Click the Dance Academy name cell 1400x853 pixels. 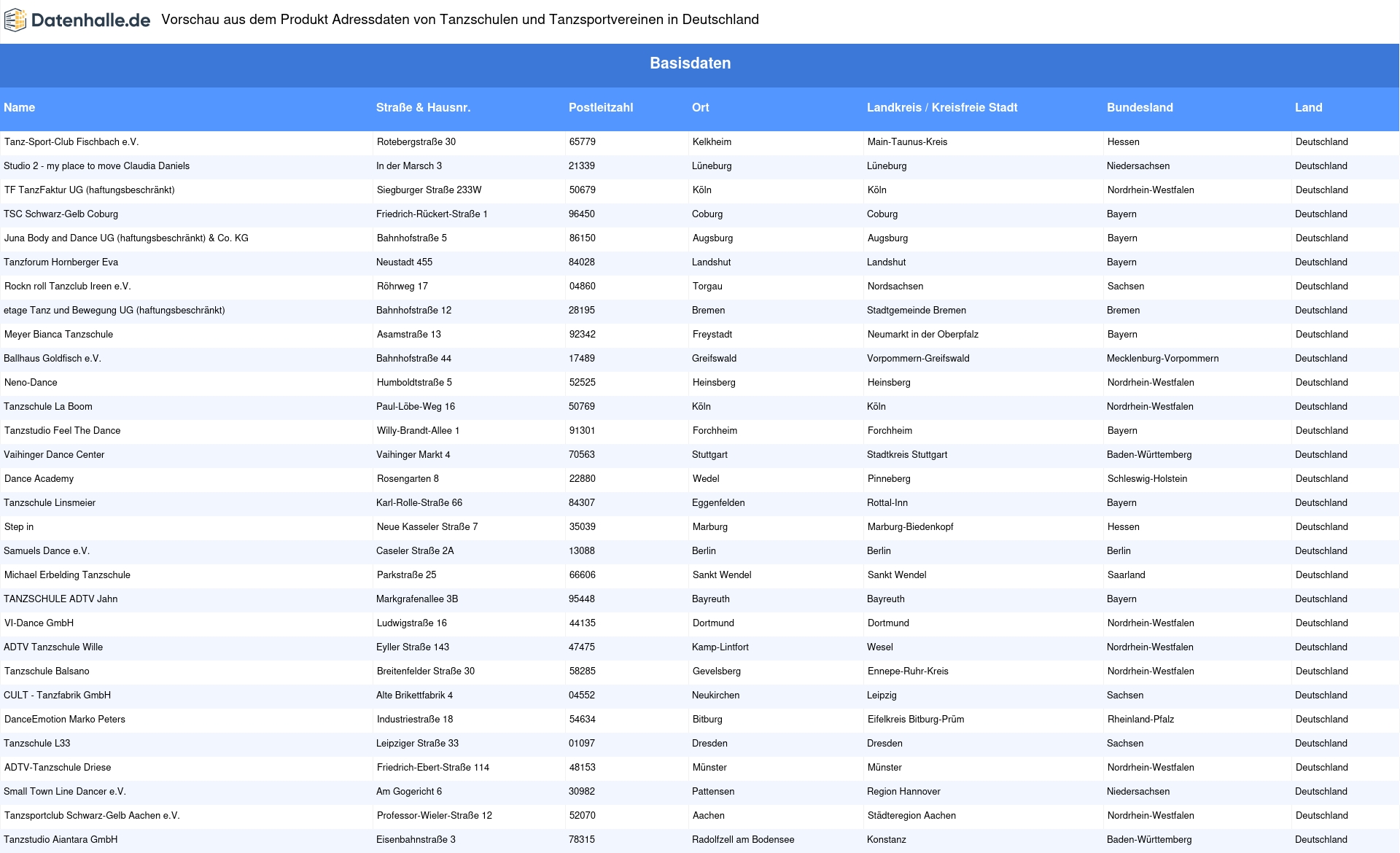click(x=39, y=478)
